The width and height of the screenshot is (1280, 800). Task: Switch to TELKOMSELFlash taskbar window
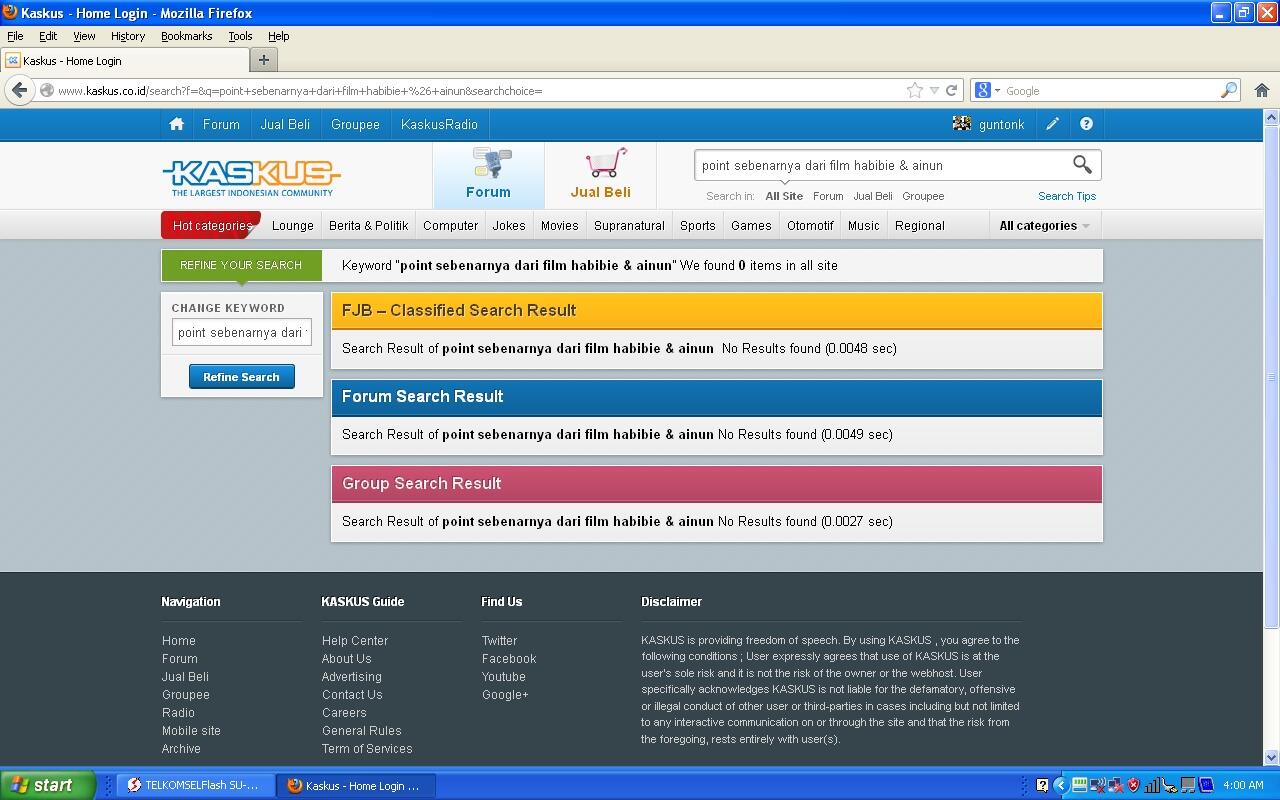pyautogui.click(x=194, y=785)
